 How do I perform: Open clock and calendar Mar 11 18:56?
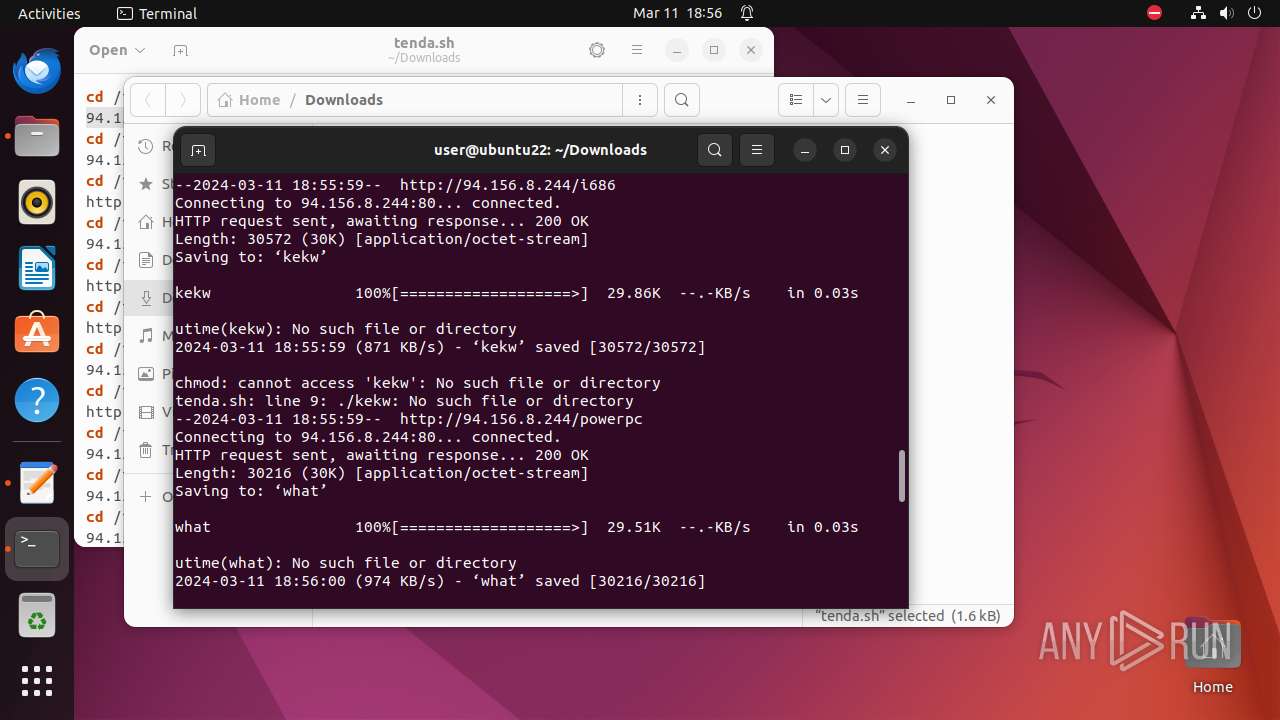point(677,13)
